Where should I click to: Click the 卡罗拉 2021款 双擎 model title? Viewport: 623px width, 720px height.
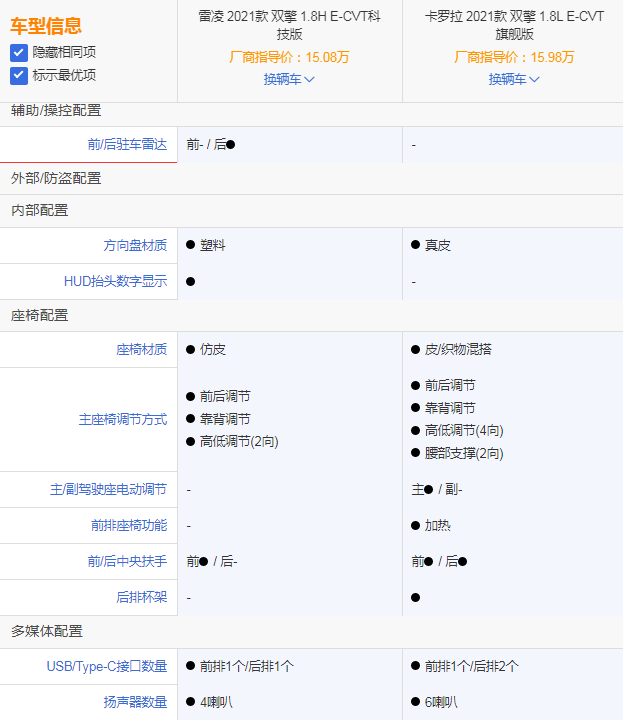(514, 25)
